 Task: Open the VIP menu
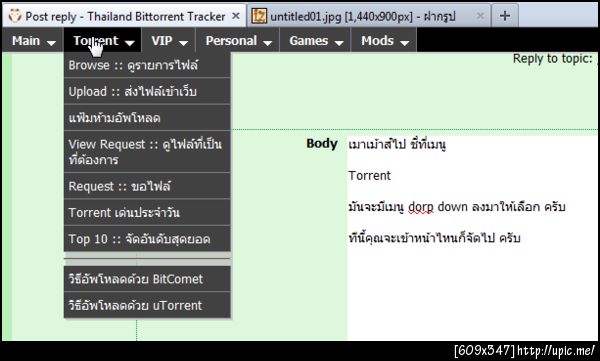point(169,40)
